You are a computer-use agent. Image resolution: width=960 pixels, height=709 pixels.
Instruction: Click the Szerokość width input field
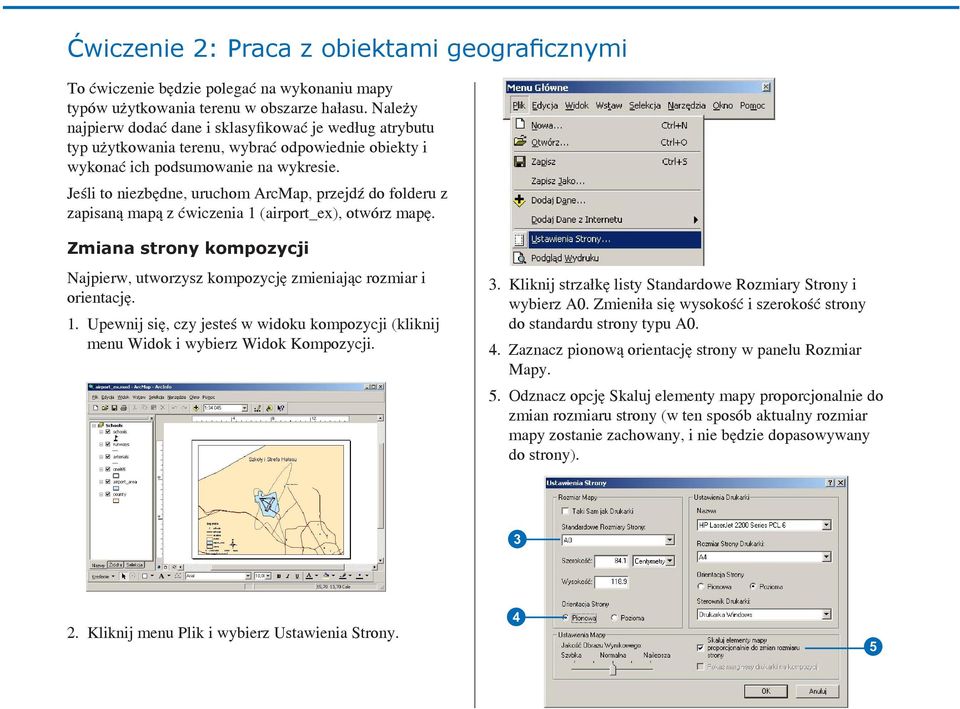point(612,561)
